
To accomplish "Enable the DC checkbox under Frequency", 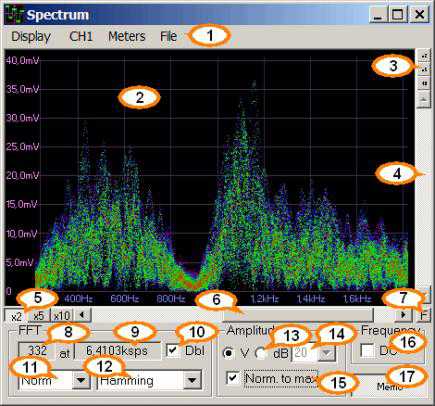I will [368, 351].
